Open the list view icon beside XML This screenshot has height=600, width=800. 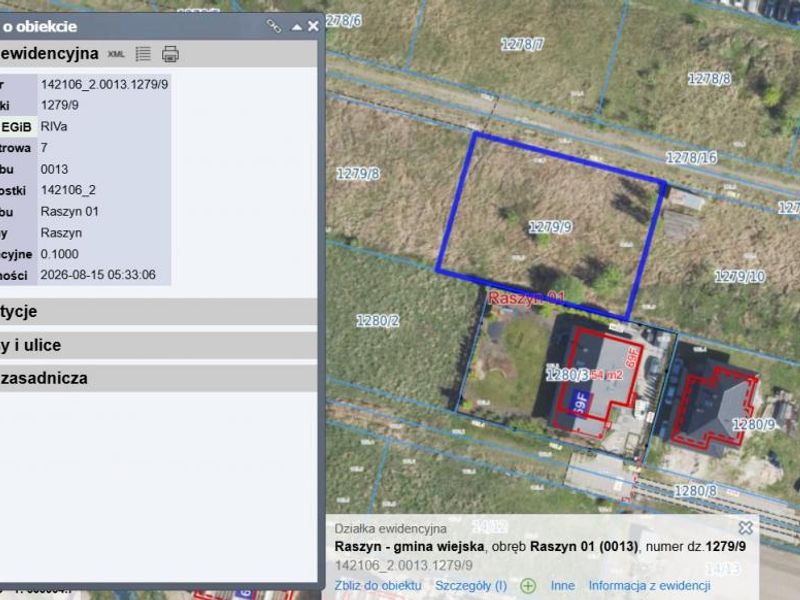[x=143, y=54]
